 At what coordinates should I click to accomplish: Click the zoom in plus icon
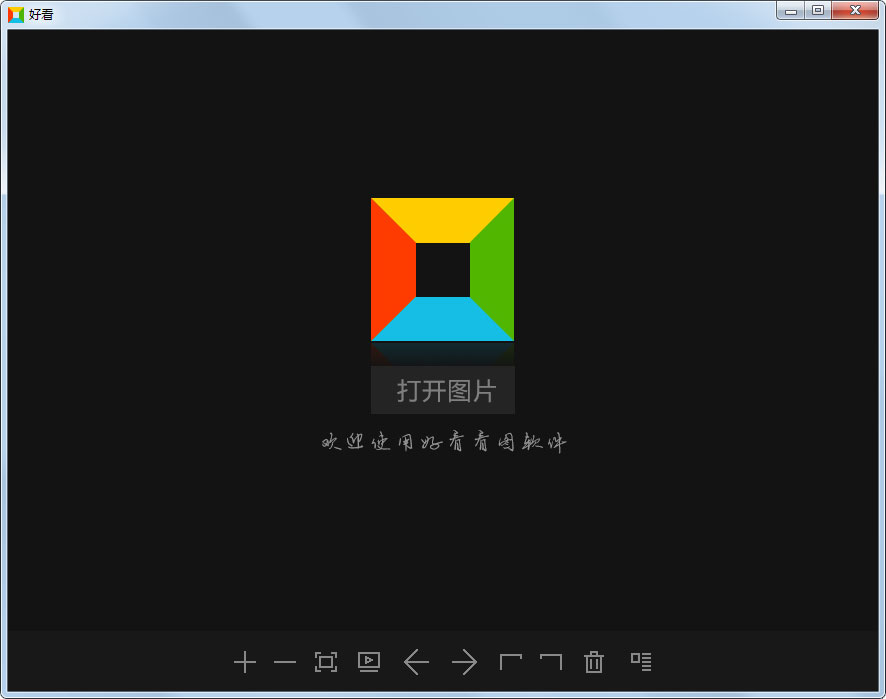pyautogui.click(x=245, y=662)
